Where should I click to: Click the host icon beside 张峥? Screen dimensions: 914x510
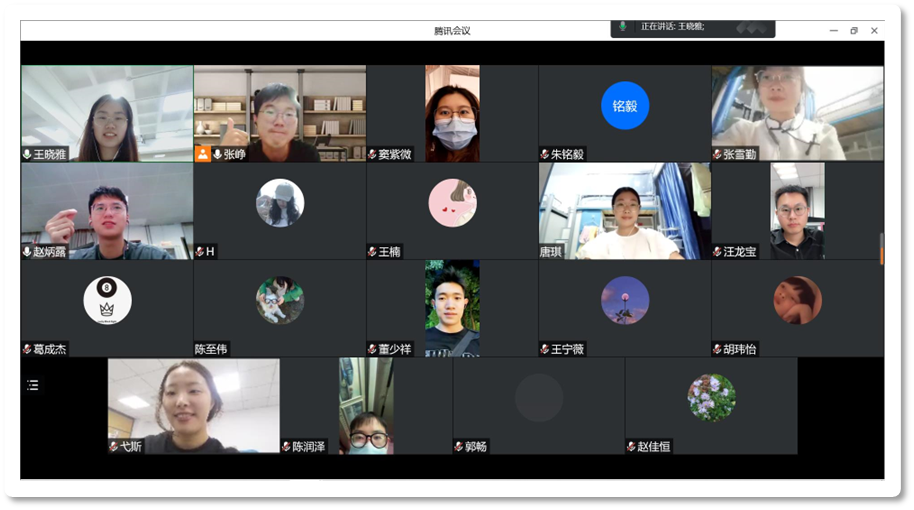[203, 154]
